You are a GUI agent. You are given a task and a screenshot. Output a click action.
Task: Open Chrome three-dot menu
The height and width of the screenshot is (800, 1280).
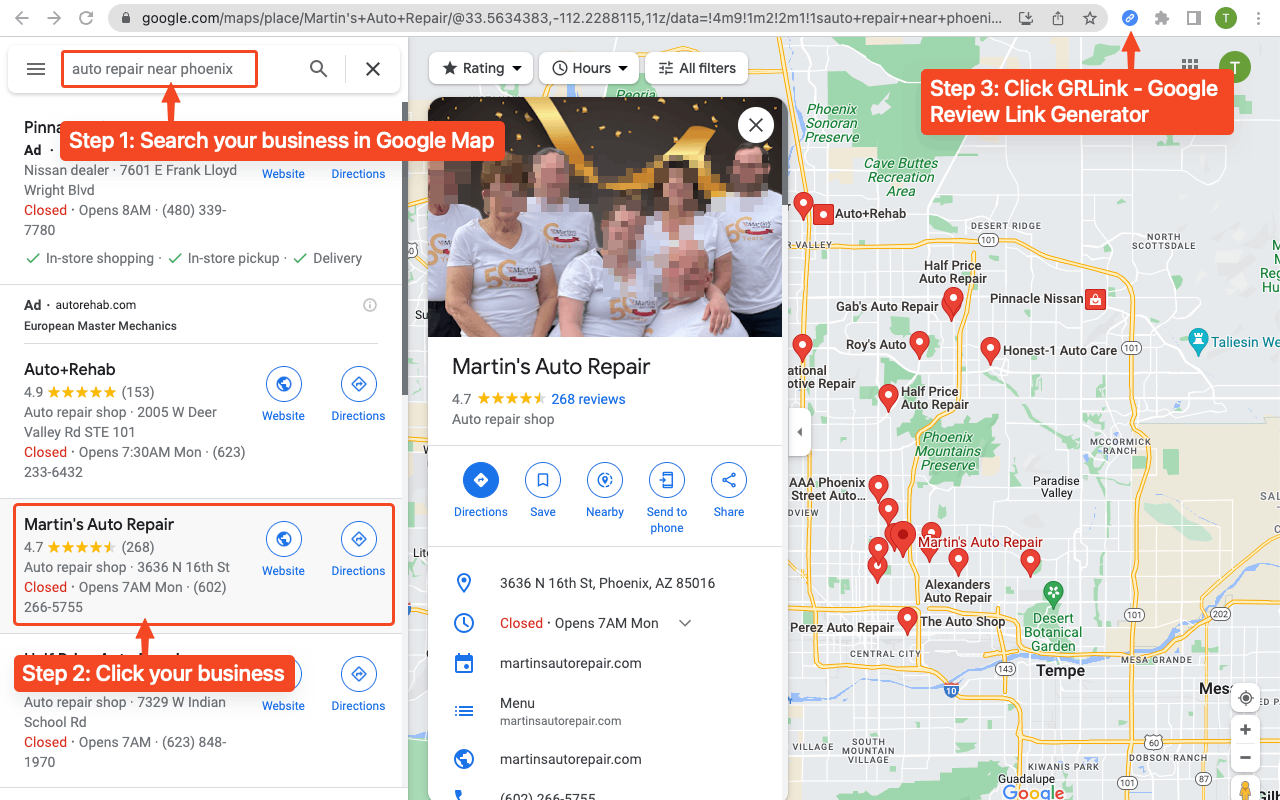pyautogui.click(x=1258, y=18)
